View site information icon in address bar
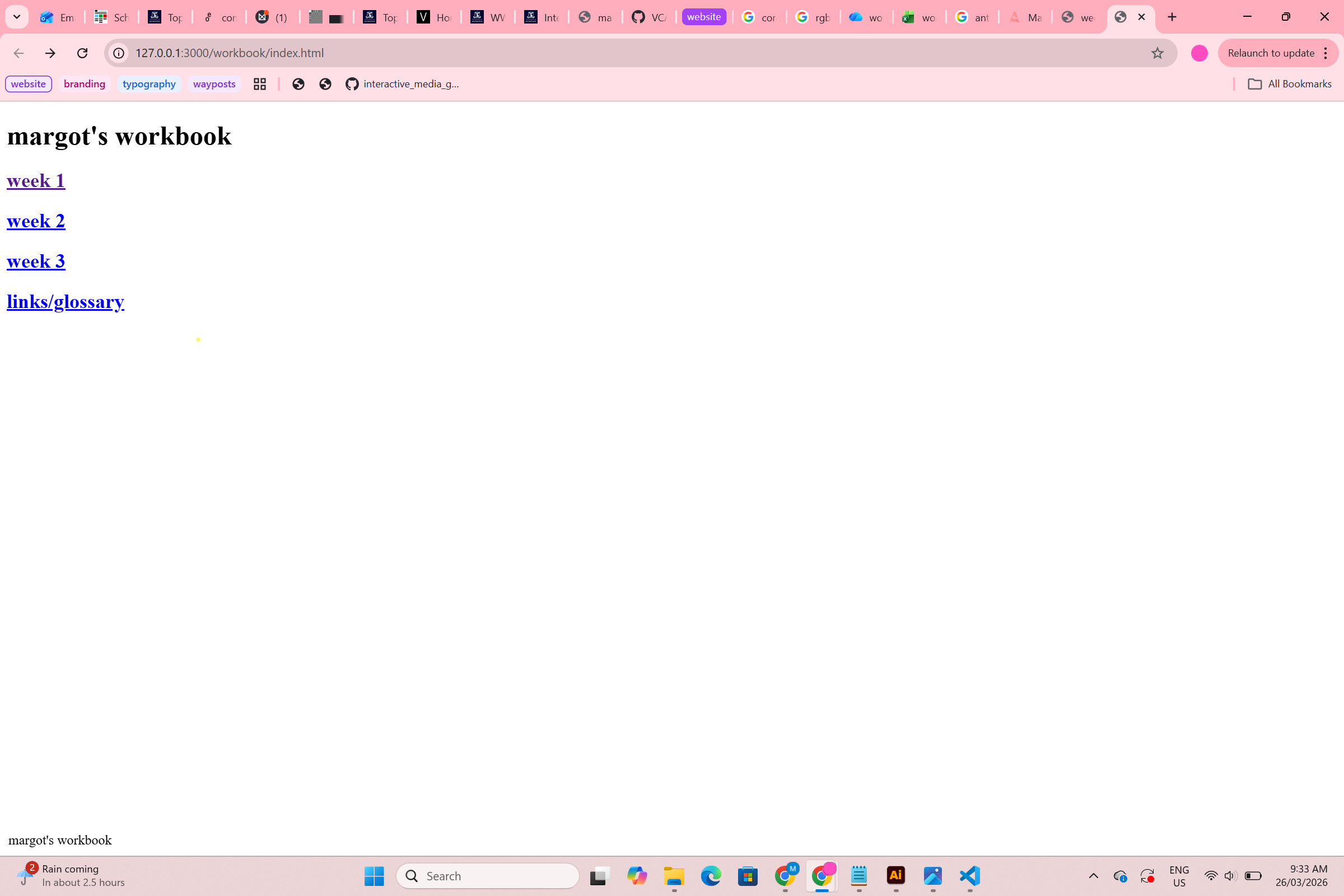The height and width of the screenshot is (896, 1344). point(119,53)
